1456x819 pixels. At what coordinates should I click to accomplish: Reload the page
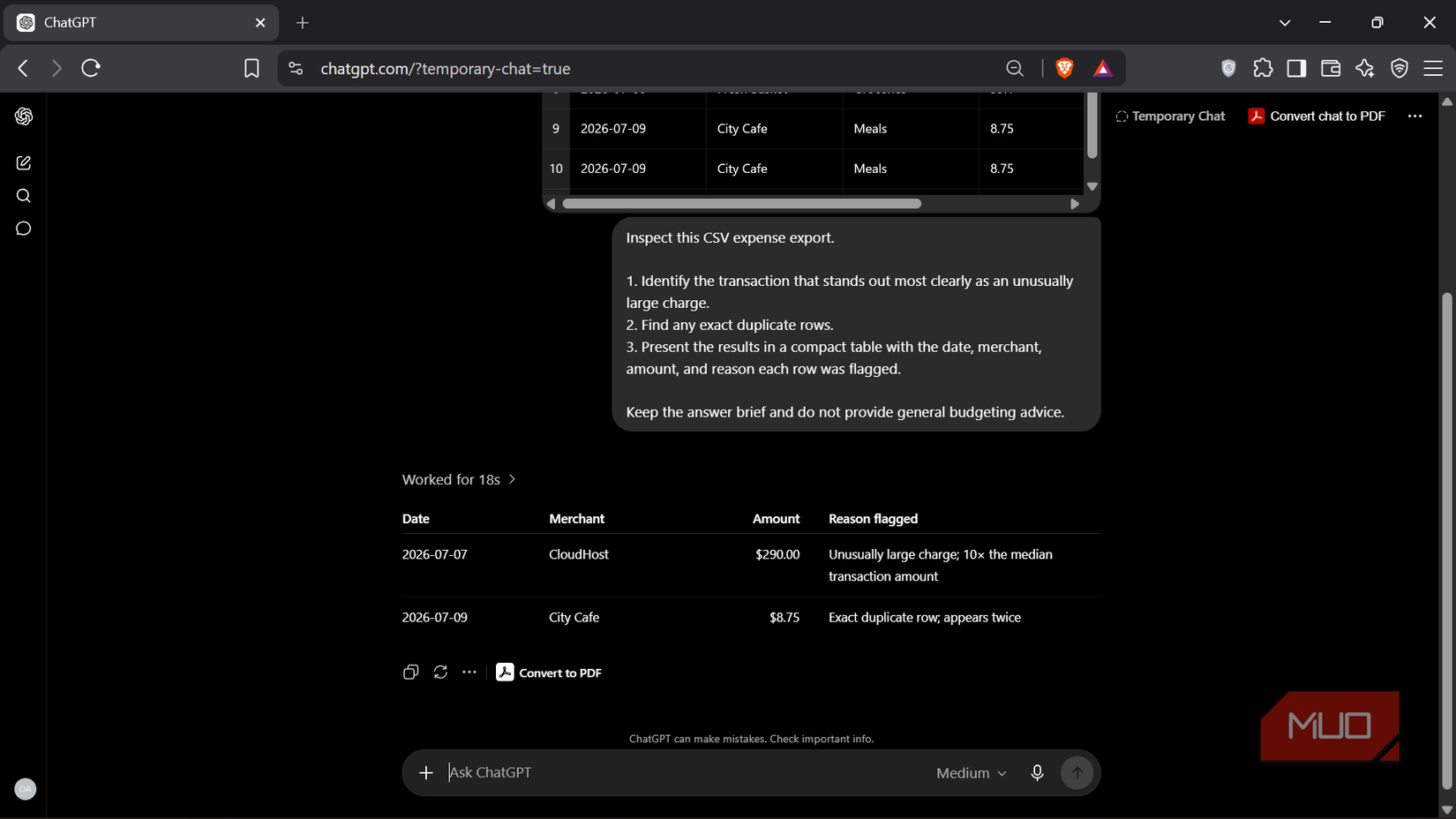[91, 68]
